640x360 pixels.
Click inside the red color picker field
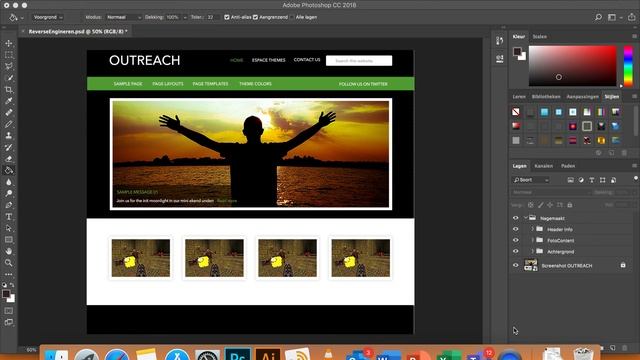coord(573,66)
